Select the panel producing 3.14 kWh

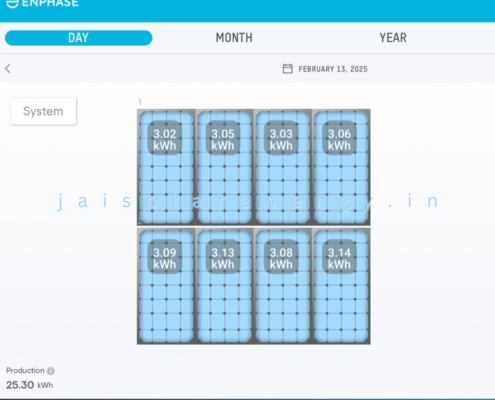point(341,286)
